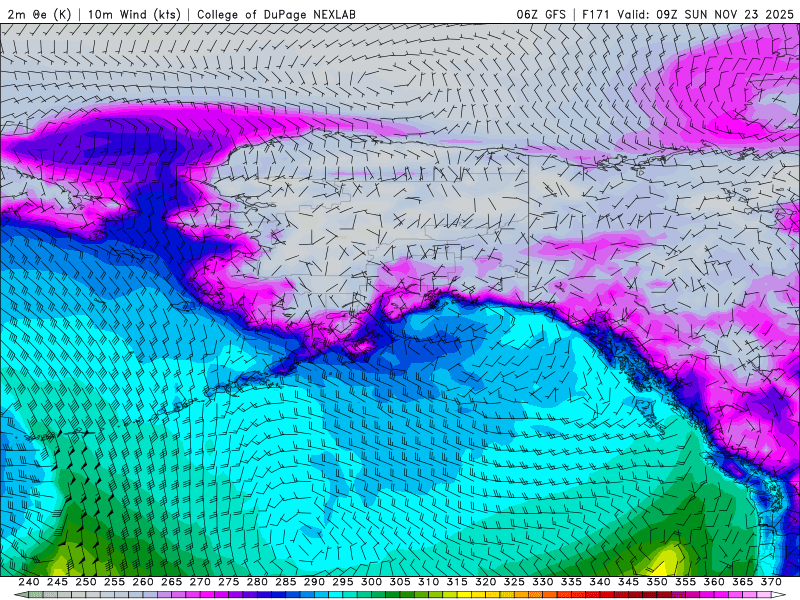The image size is (800, 600).
Task: Click the 300 value on the color scale
Action: click(x=371, y=582)
